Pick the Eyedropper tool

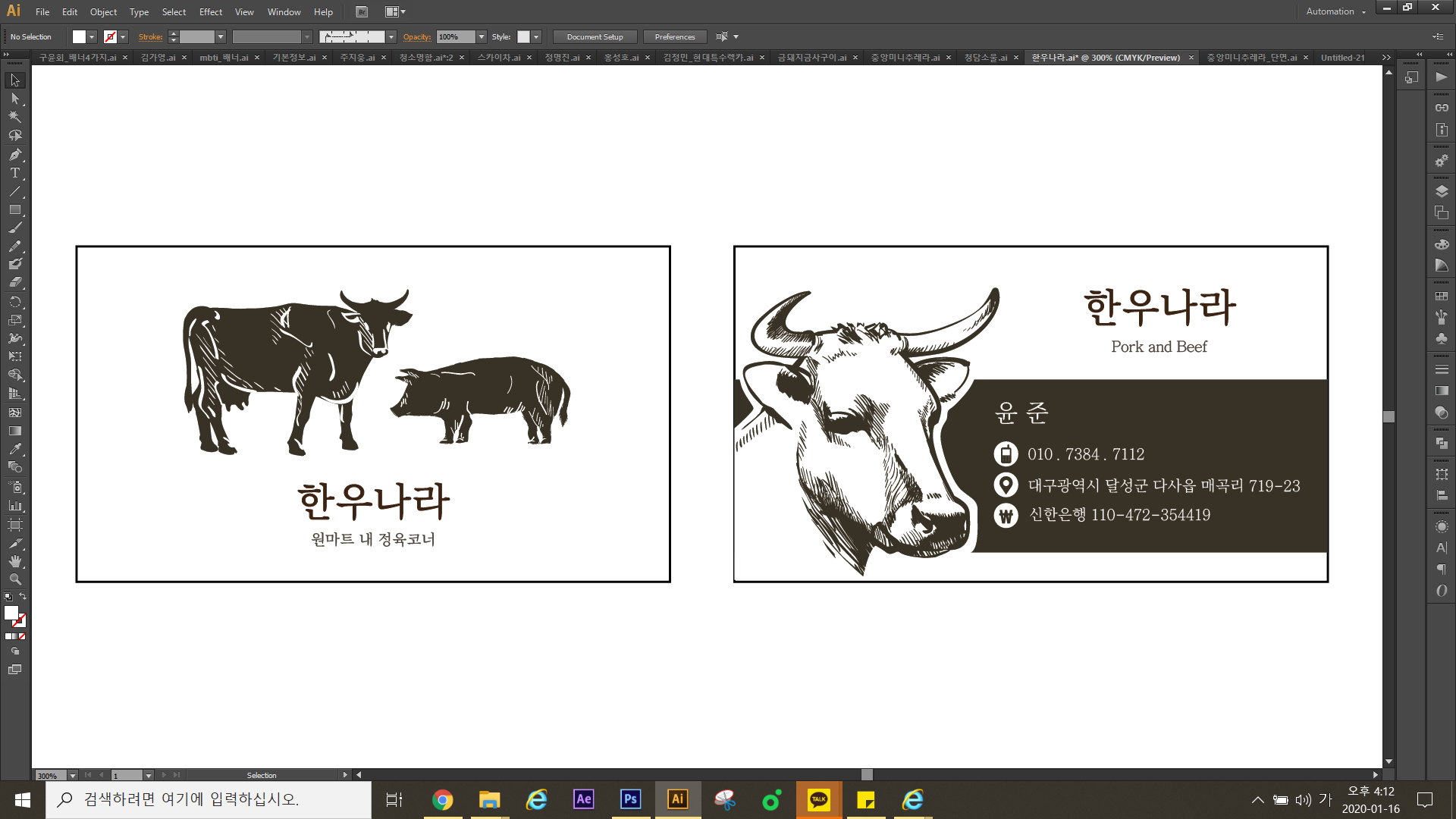(15, 449)
